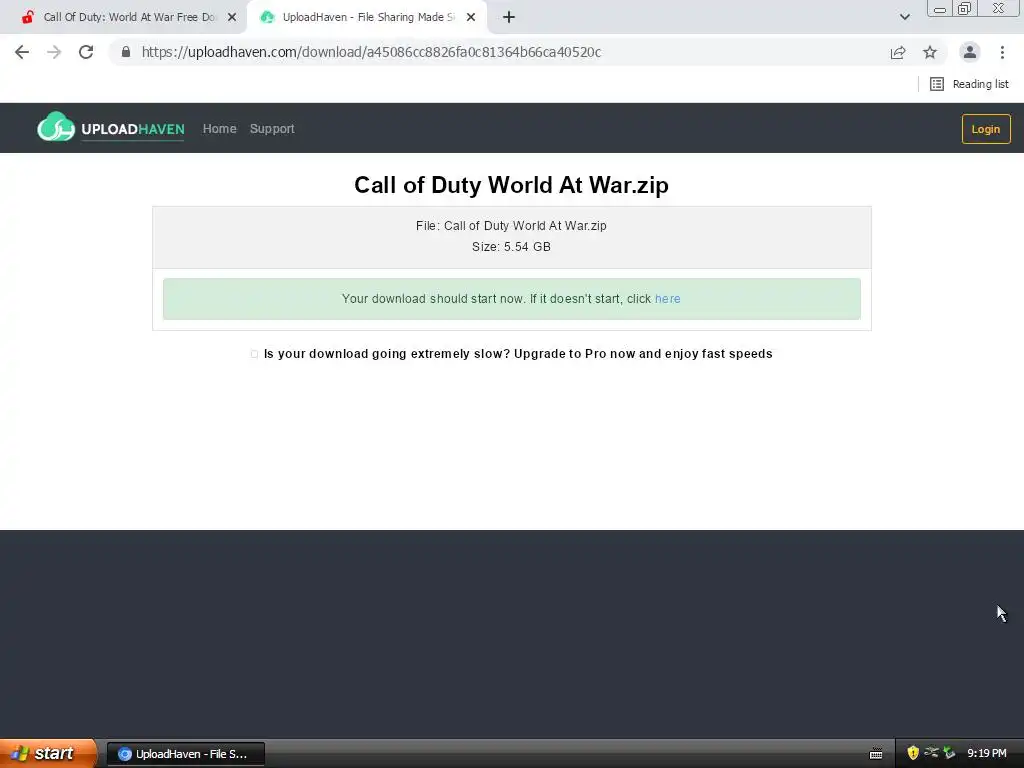This screenshot has width=1024, height=768.
Task: Click the Call of Duty World At War.zip heading
Action: pyautogui.click(x=511, y=185)
